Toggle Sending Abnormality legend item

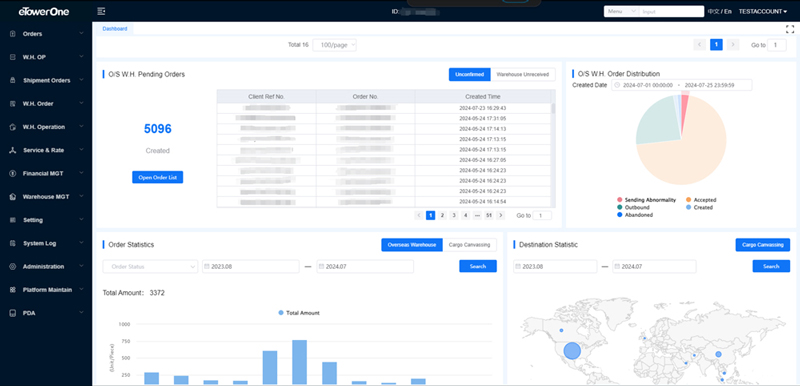646,200
